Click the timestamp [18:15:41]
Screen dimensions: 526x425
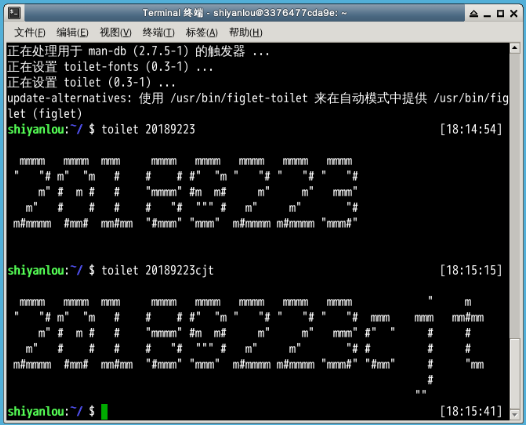pyautogui.click(x=471, y=411)
